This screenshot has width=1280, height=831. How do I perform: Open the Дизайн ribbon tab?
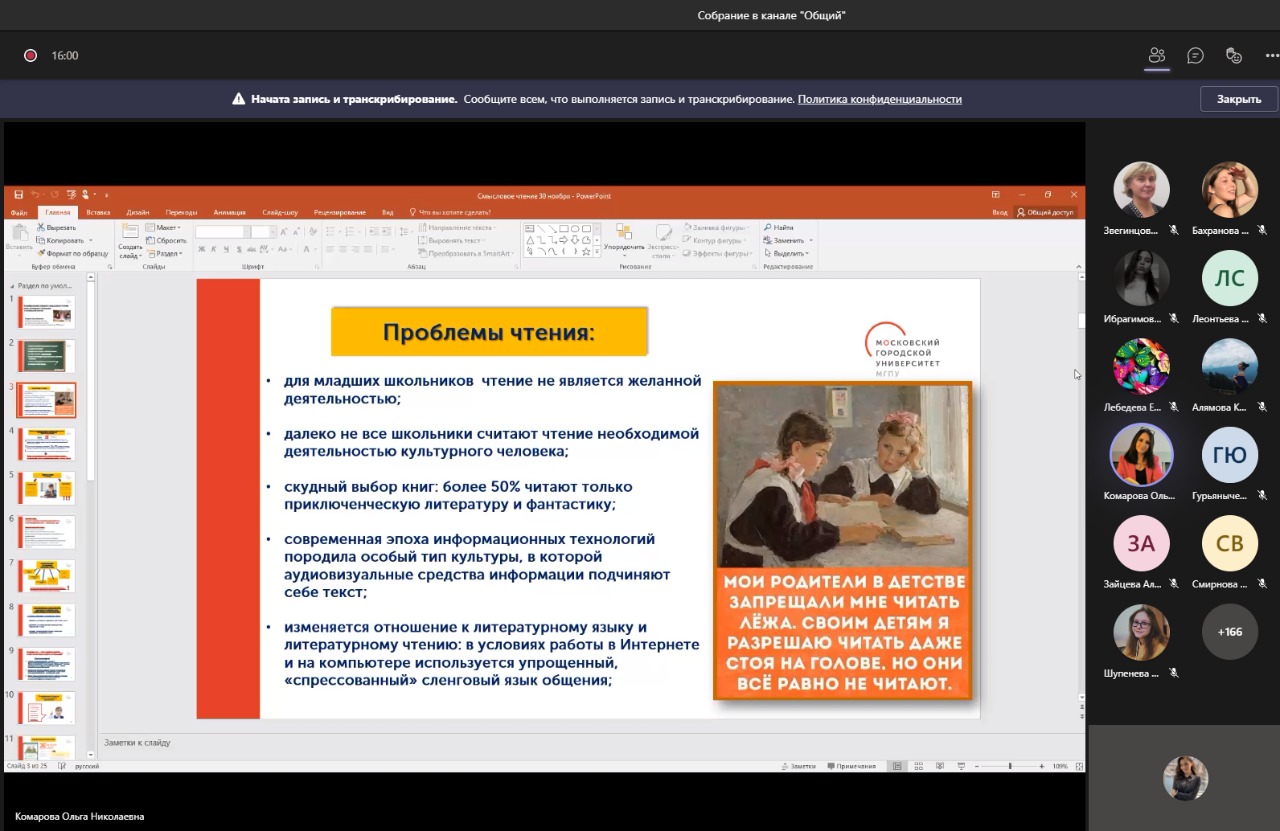point(138,212)
